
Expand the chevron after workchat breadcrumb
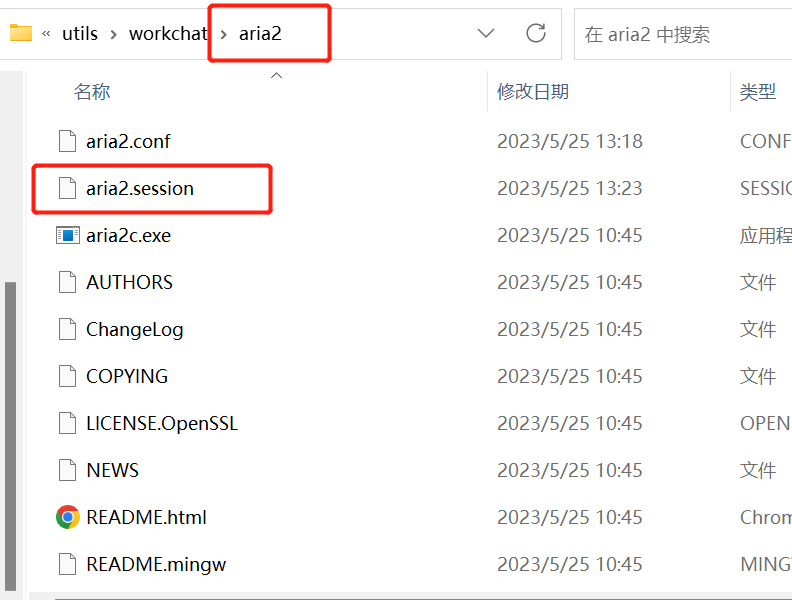pos(223,34)
